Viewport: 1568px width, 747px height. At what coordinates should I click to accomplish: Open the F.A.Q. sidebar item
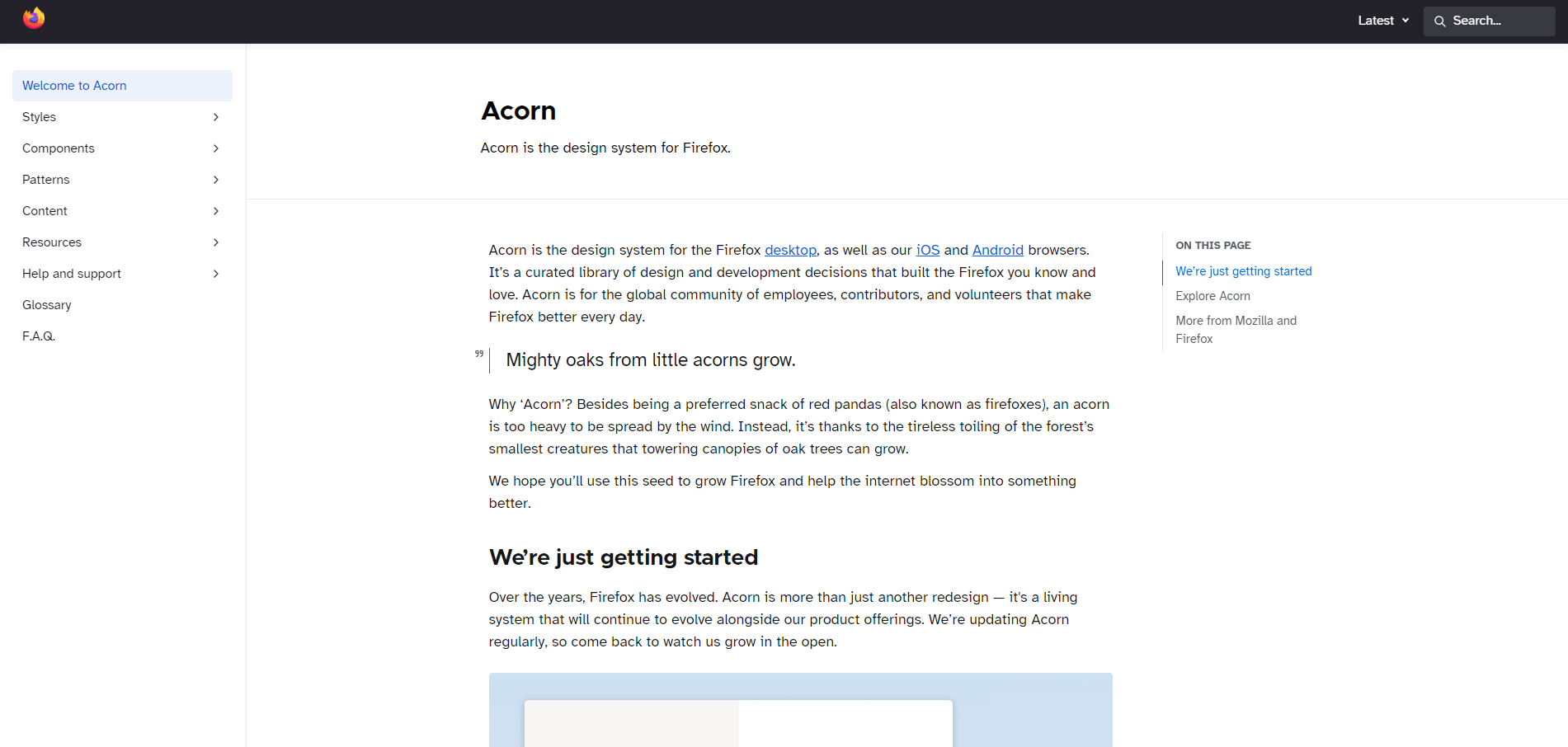[x=39, y=336]
